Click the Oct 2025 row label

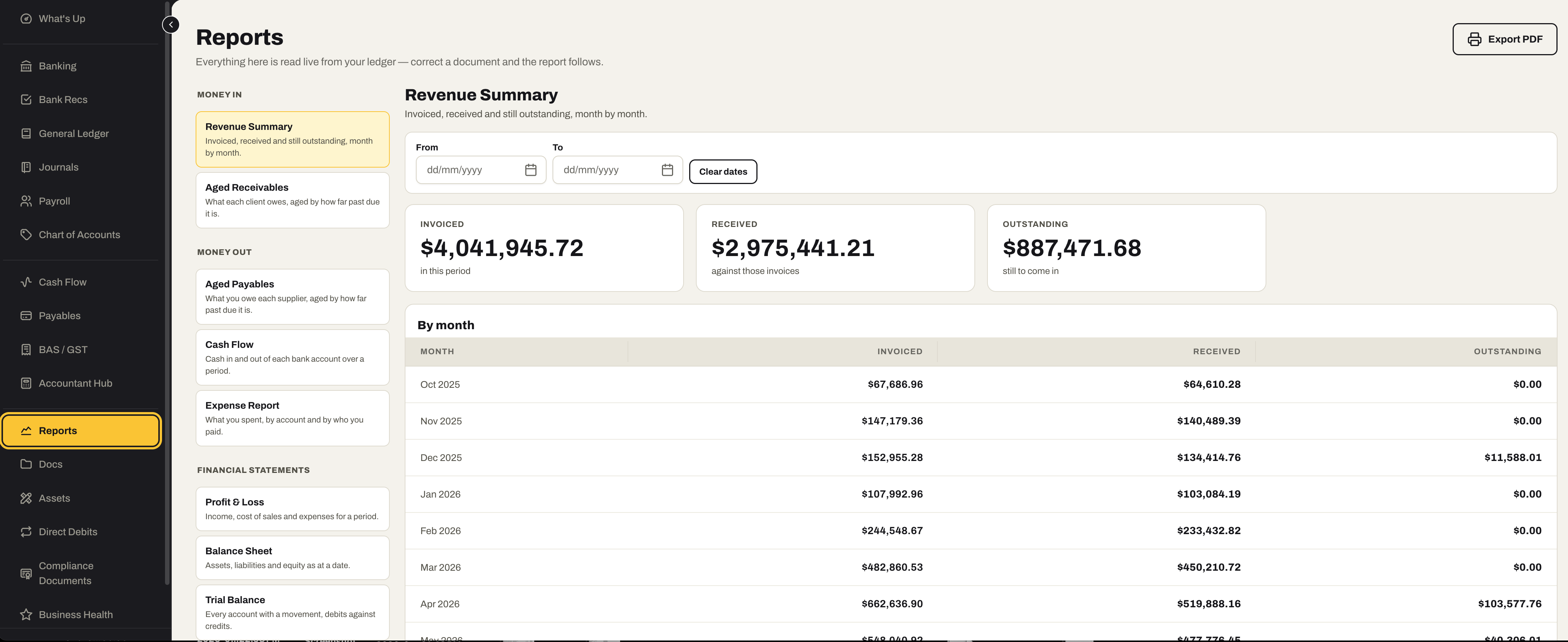[x=440, y=384]
